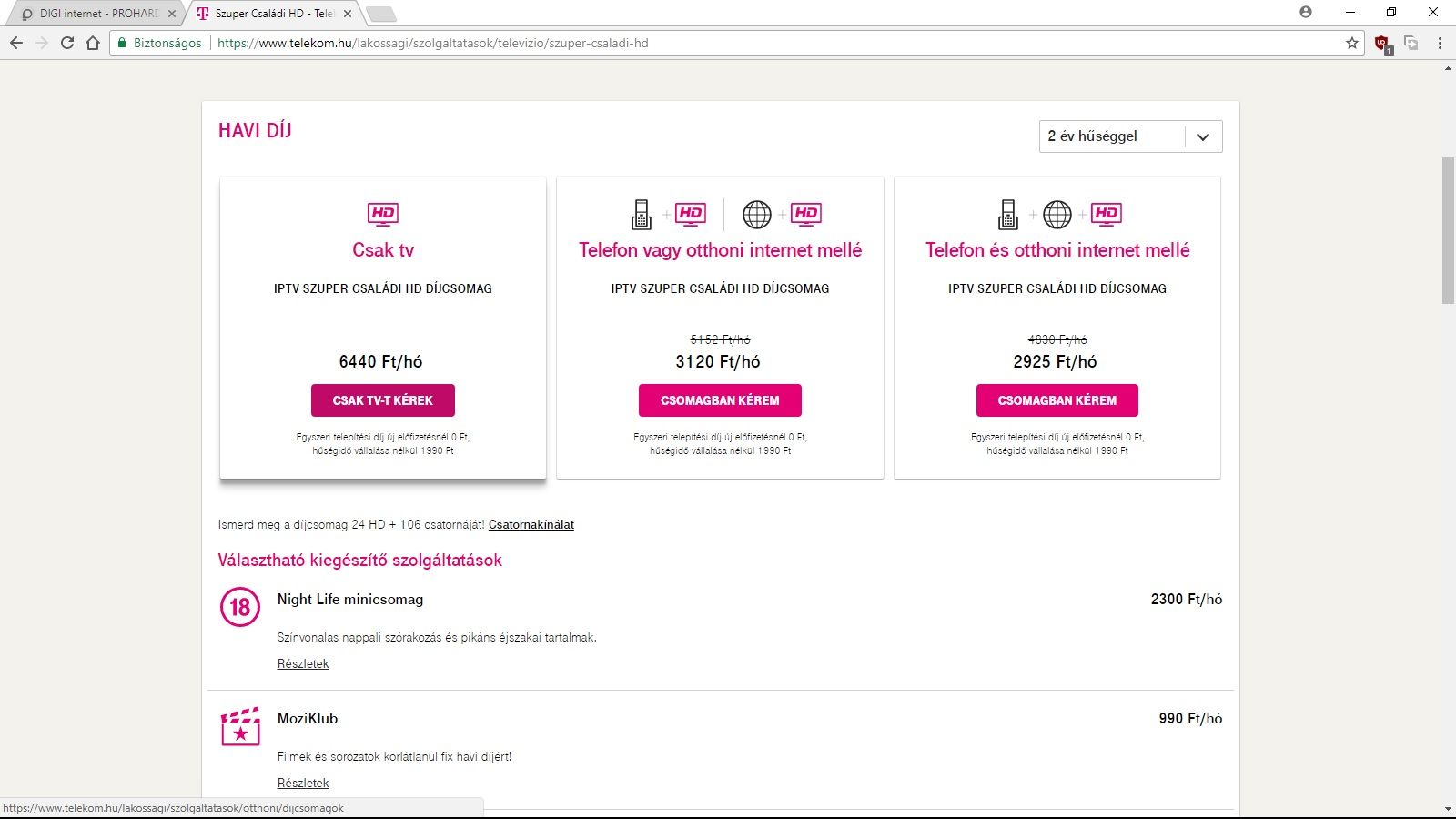The image size is (1456, 819).
Task: Click the scrollbar up arrow
Action: 1448,68
